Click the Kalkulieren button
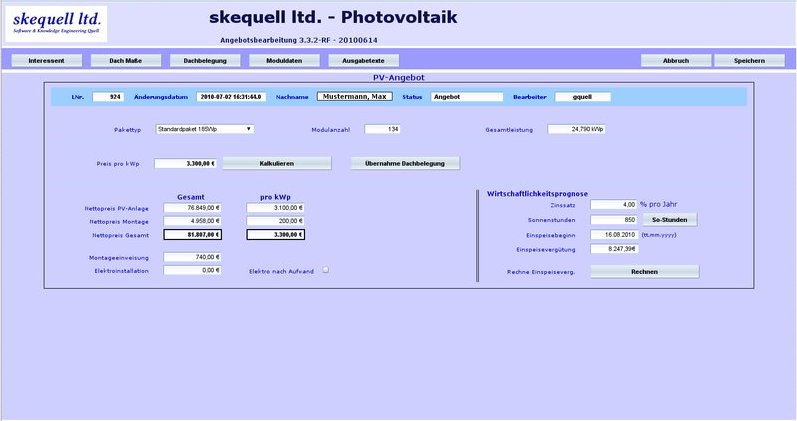 (x=277, y=163)
